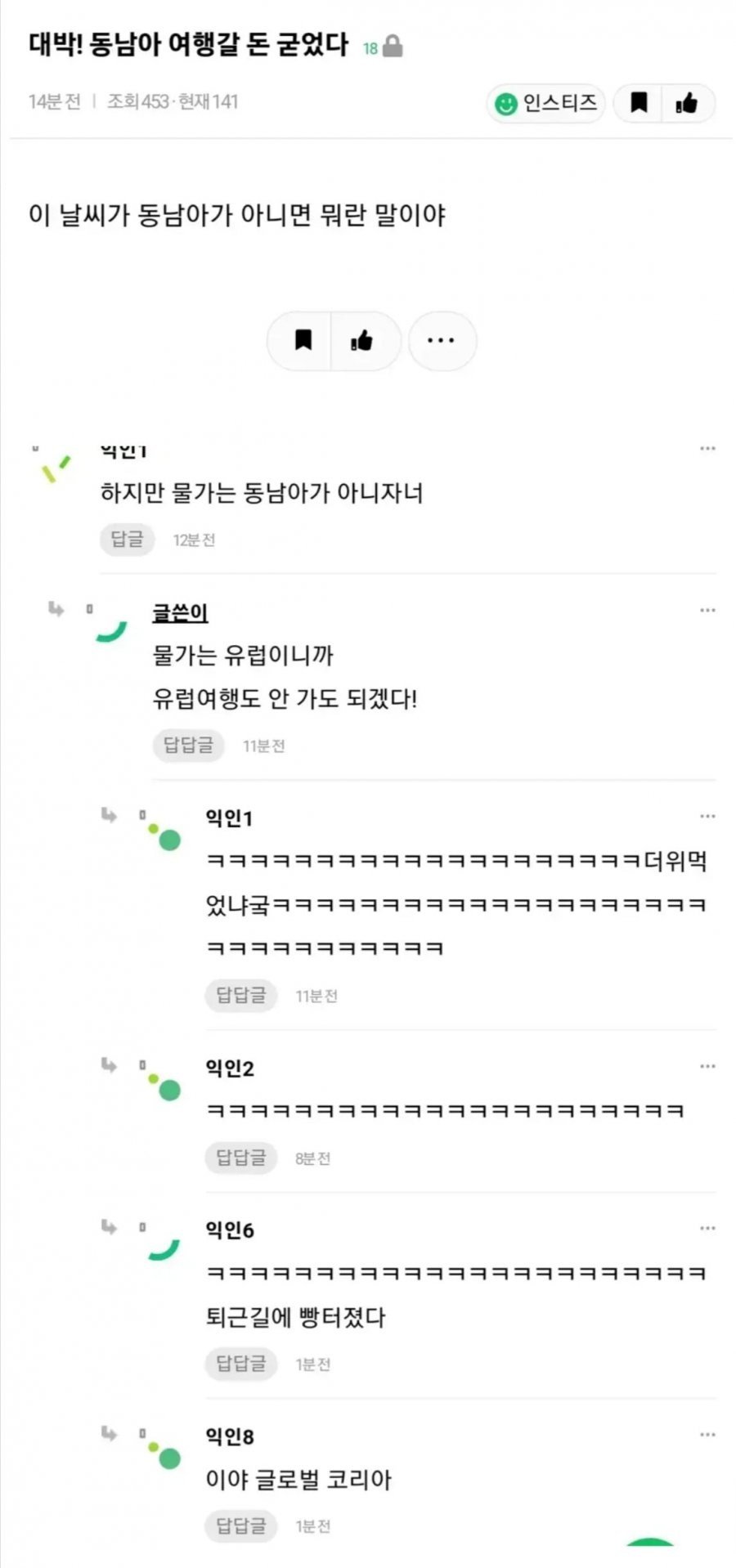This screenshot has height=1568, width=736.
Task: Toggle the thumbs-up like in the top header
Action: pyautogui.click(x=688, y=104)
